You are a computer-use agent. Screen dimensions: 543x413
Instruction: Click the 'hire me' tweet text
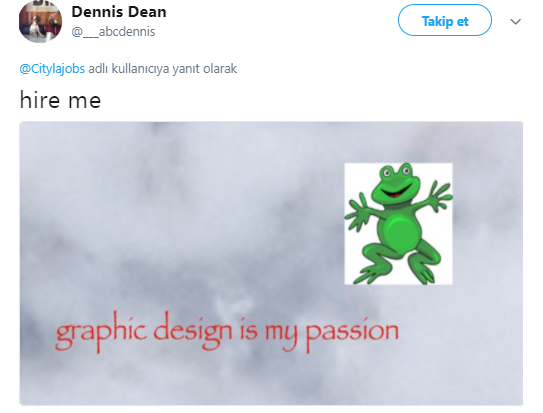(60, 100)
